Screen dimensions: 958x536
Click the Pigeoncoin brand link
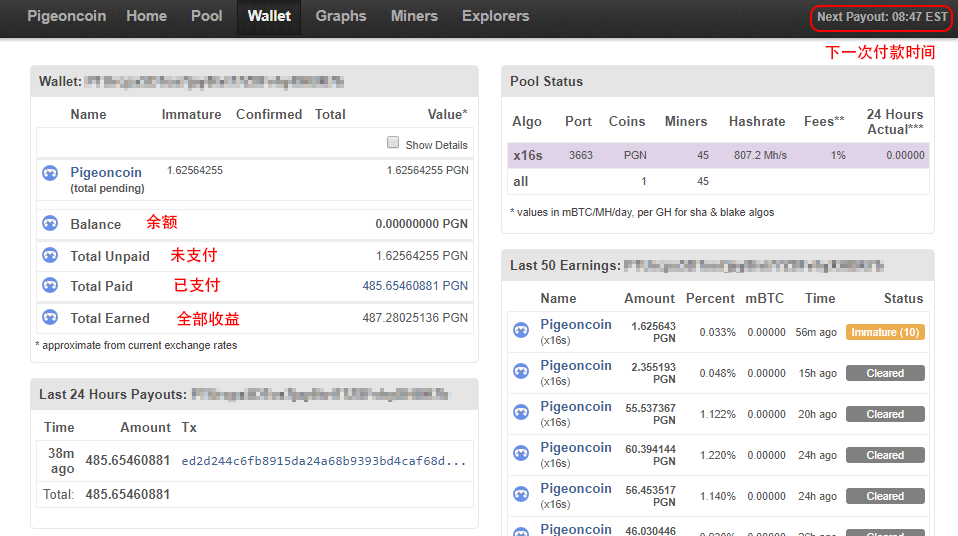point(67,16)
